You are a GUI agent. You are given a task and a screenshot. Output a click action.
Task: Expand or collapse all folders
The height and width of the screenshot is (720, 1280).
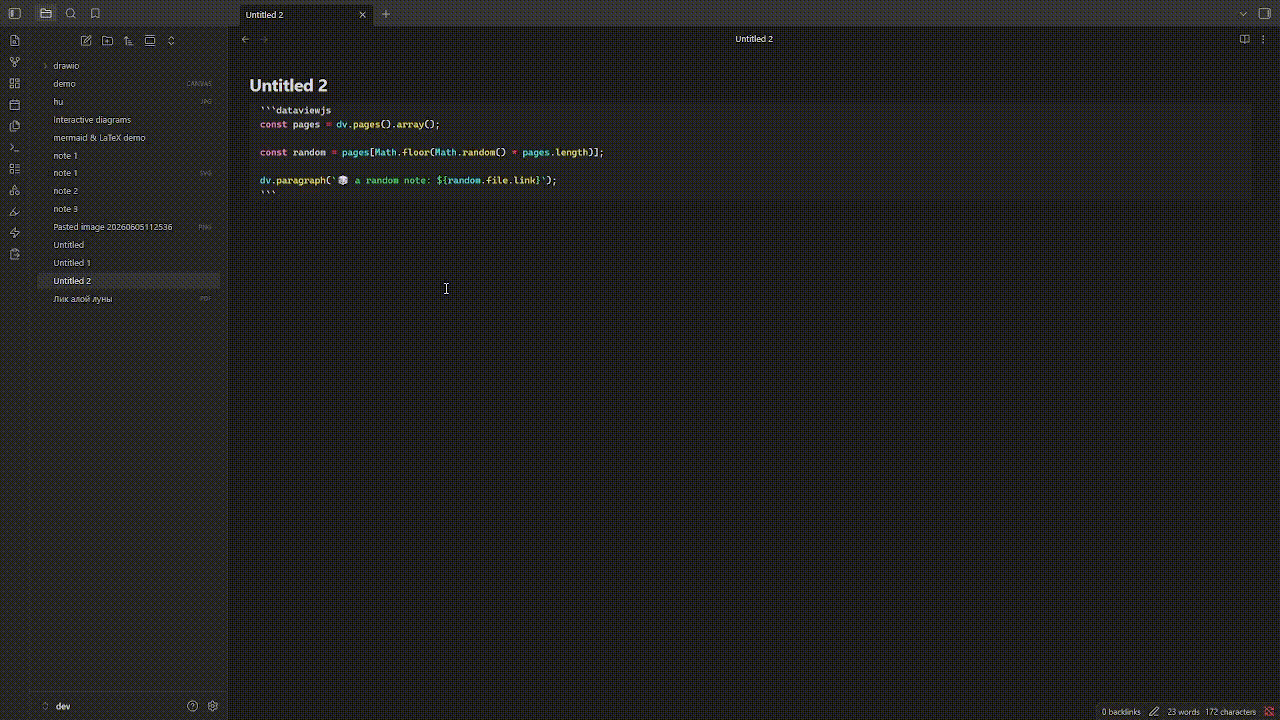pos(171,41)
